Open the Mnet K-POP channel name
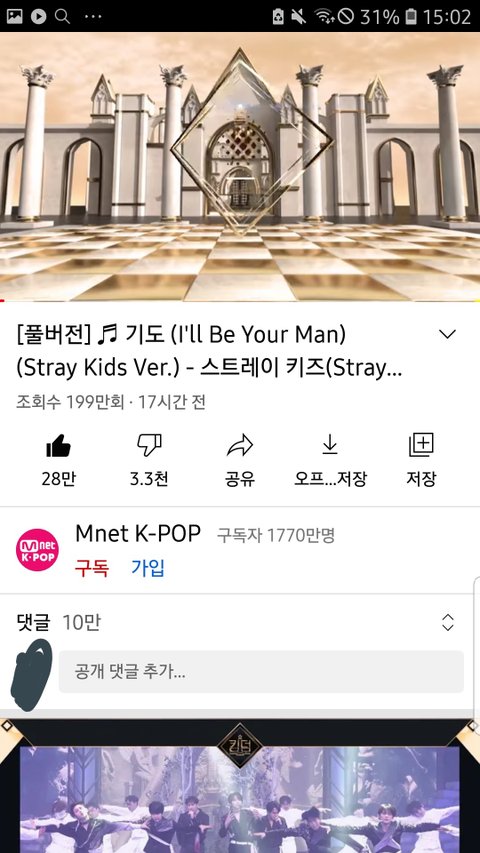The width and height of the screenshot is (480, 853). pos(138,534)
